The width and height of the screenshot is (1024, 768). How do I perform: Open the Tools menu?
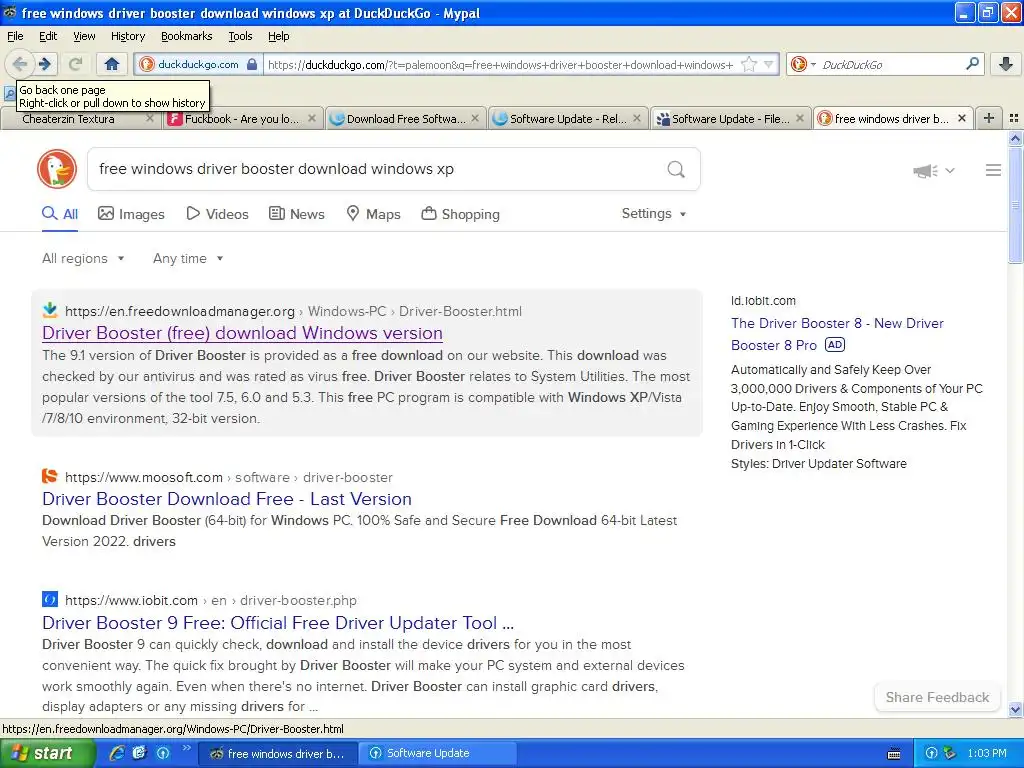240,37
